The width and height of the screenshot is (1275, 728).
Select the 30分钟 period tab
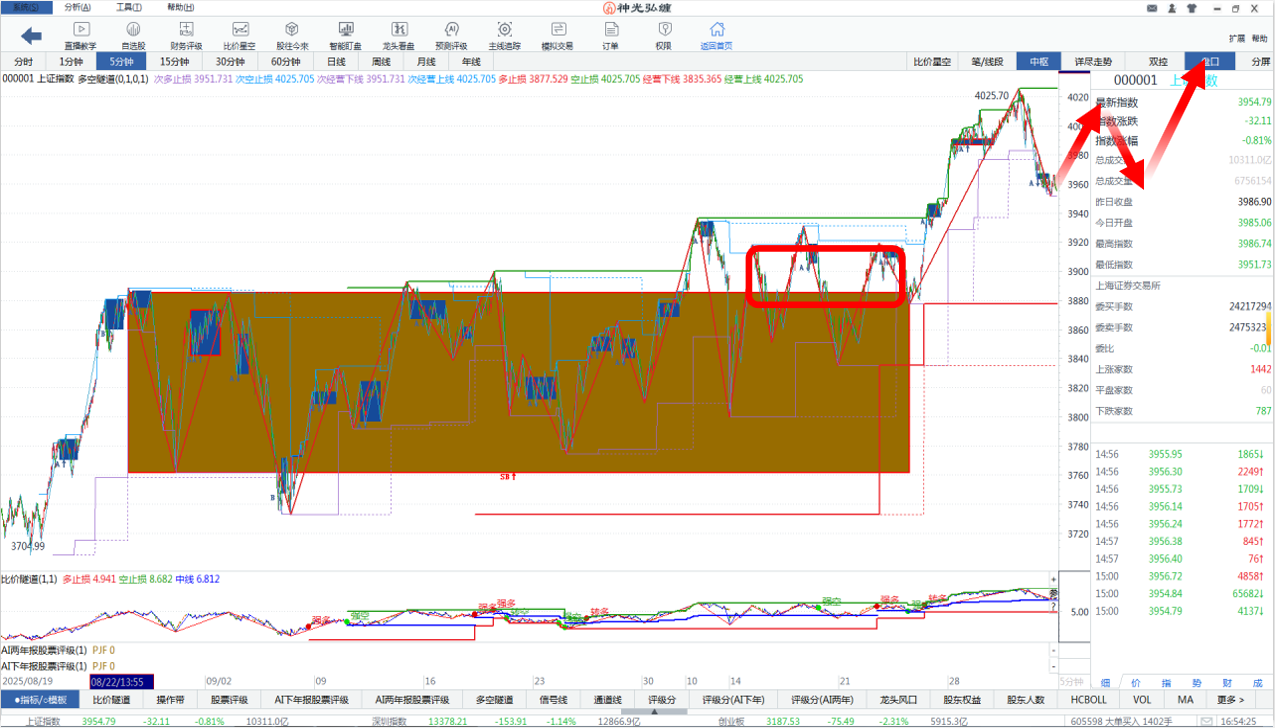(x=230, y=62)
